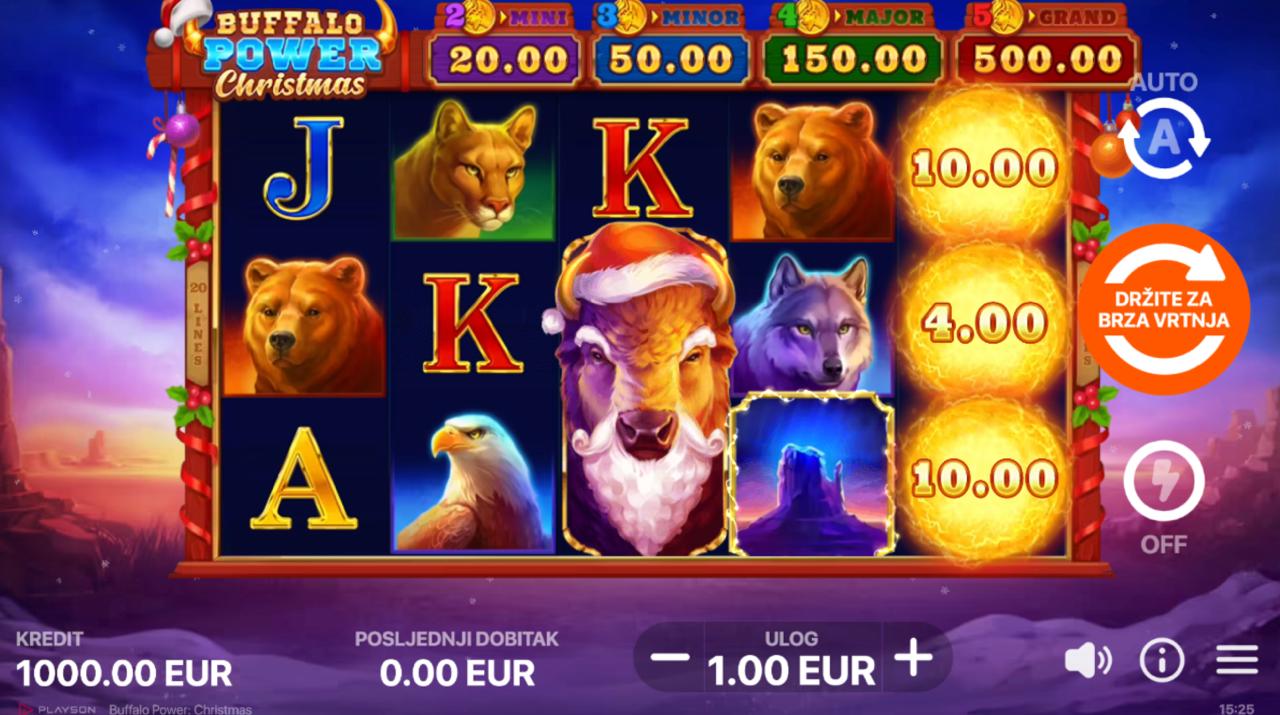
Task: Toggle the turbo lightning mode
Action: point(1164,482)
